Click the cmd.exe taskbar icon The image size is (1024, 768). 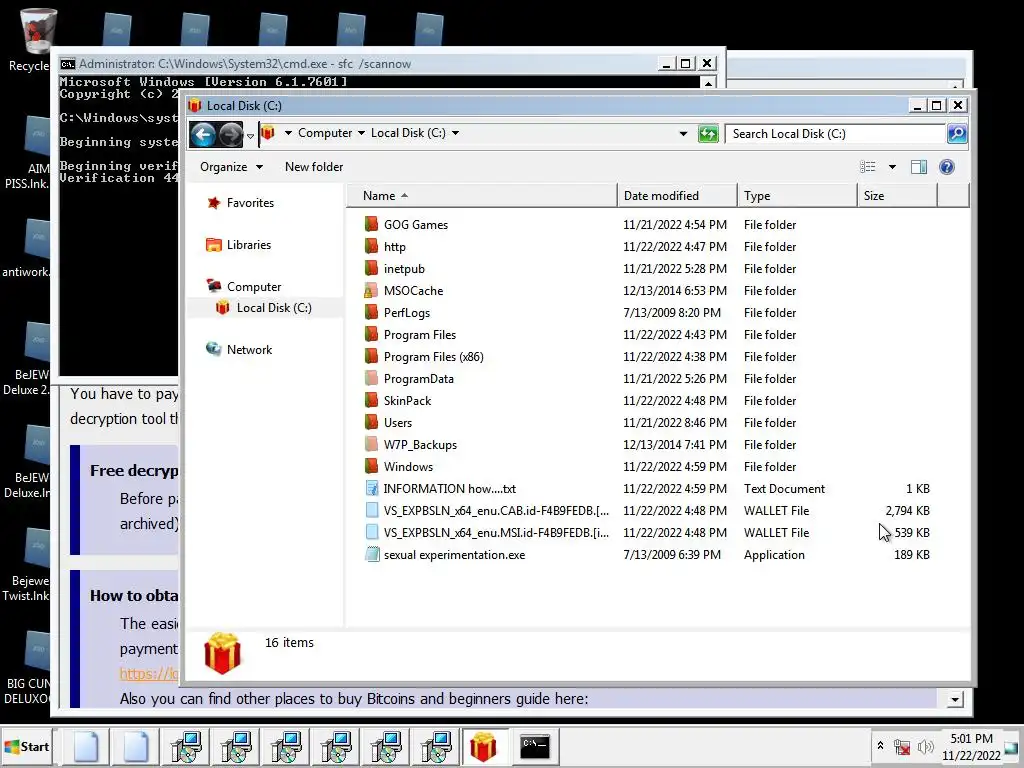[x=534, y=746]
